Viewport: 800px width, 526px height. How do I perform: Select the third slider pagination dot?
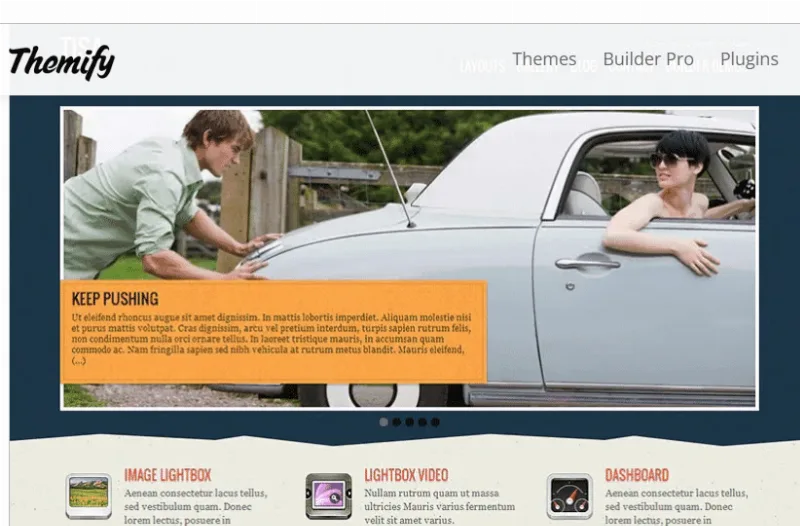point(410,422)
